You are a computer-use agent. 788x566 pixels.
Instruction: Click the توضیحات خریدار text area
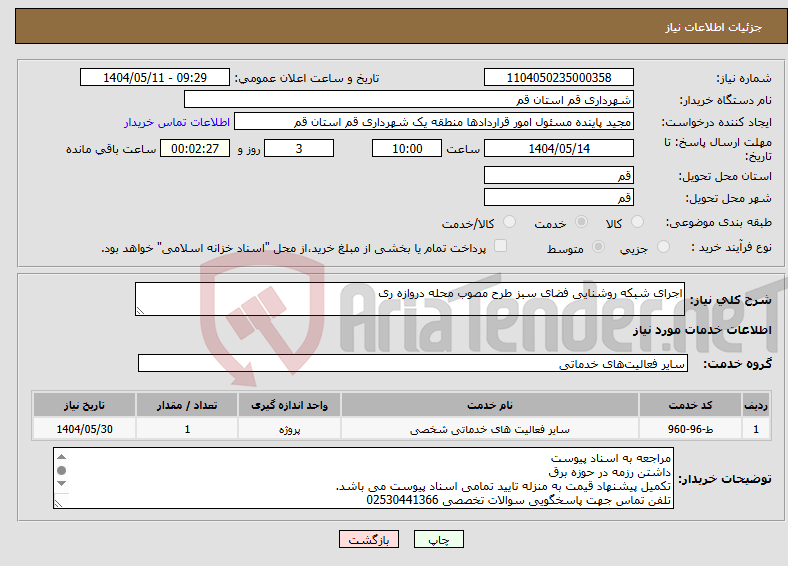pos(363,479)
